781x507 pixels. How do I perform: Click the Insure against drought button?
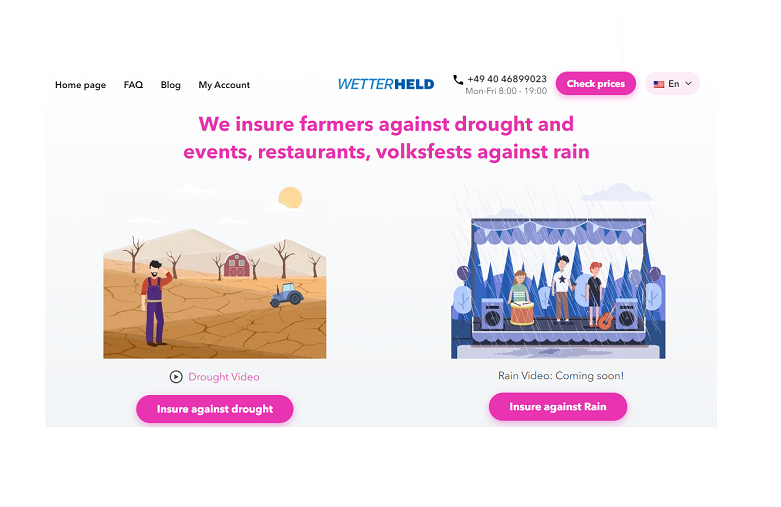(x=215, y=409)
